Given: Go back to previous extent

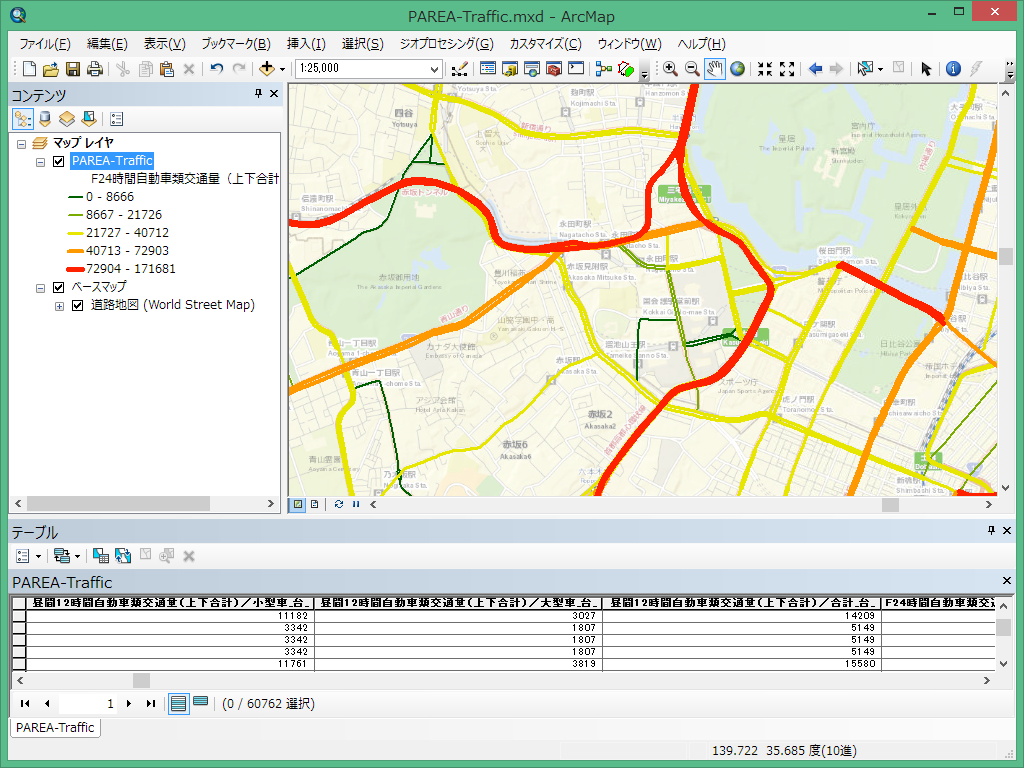Looking at the screenshot, I should coord(815,69).
